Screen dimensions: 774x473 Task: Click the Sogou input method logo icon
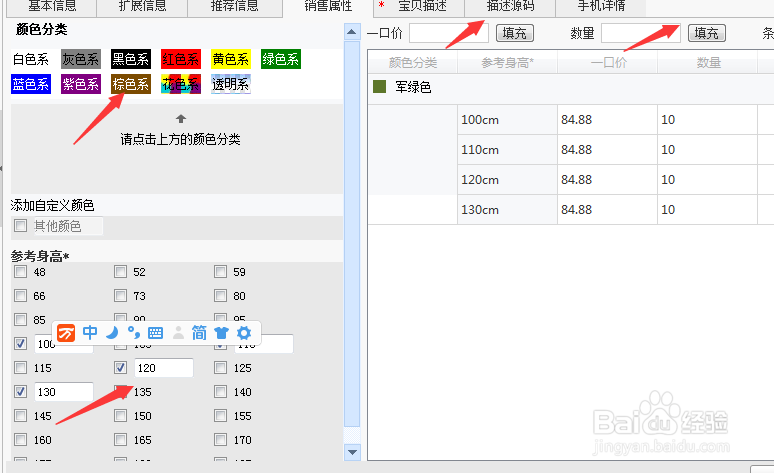pyautogui.click(x=66, y=333)
